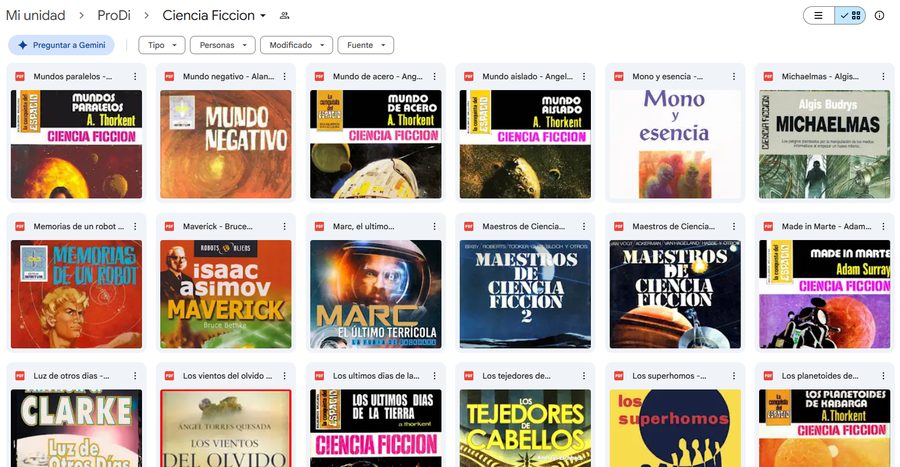The width and height of the screenshot is (900, 467).
Task: Open more options for Mundo de acero
Action: coord(435,76)
